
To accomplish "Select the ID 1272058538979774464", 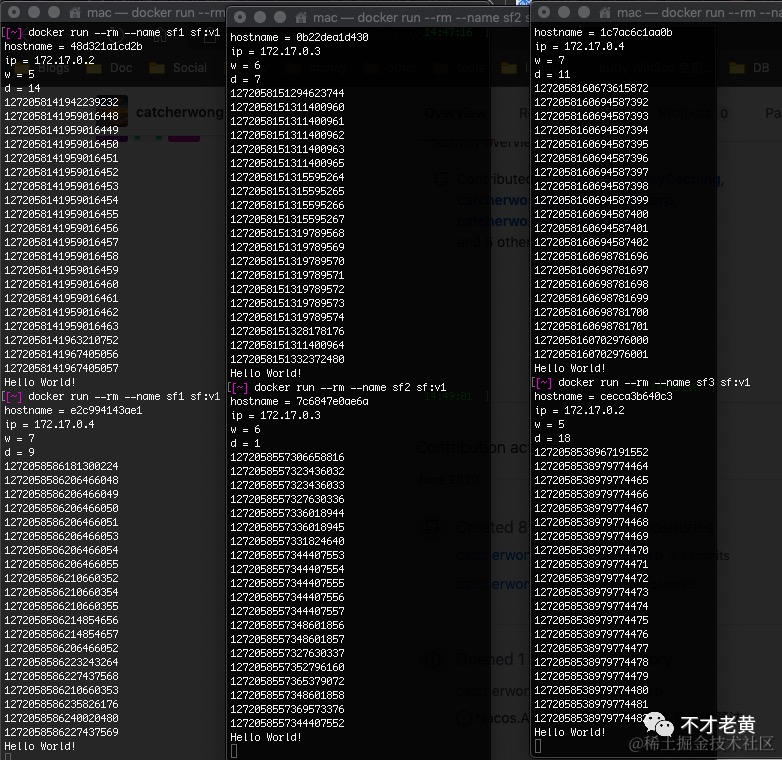I will (x=591, y=466).
